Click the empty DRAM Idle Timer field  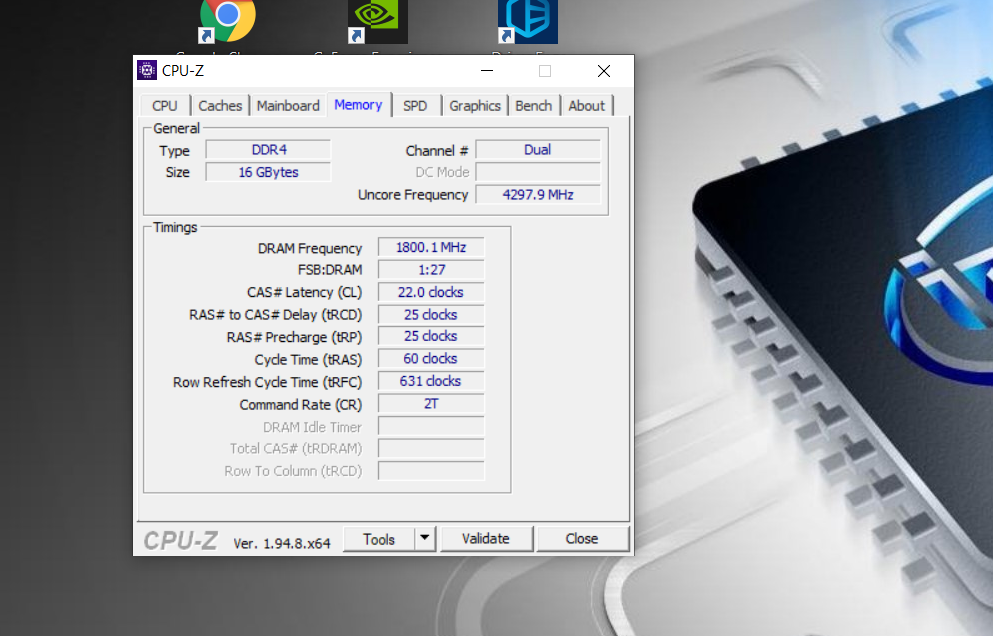click(431, 426)
